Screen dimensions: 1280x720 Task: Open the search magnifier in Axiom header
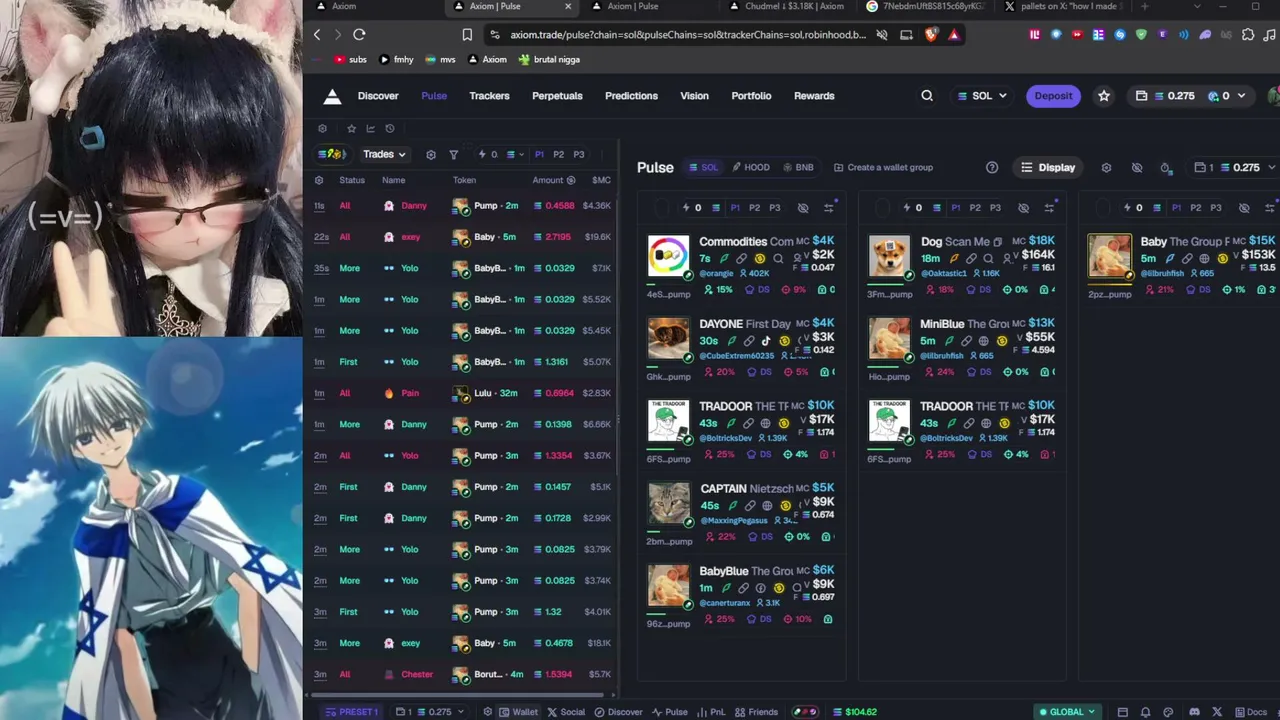(927, 96)
